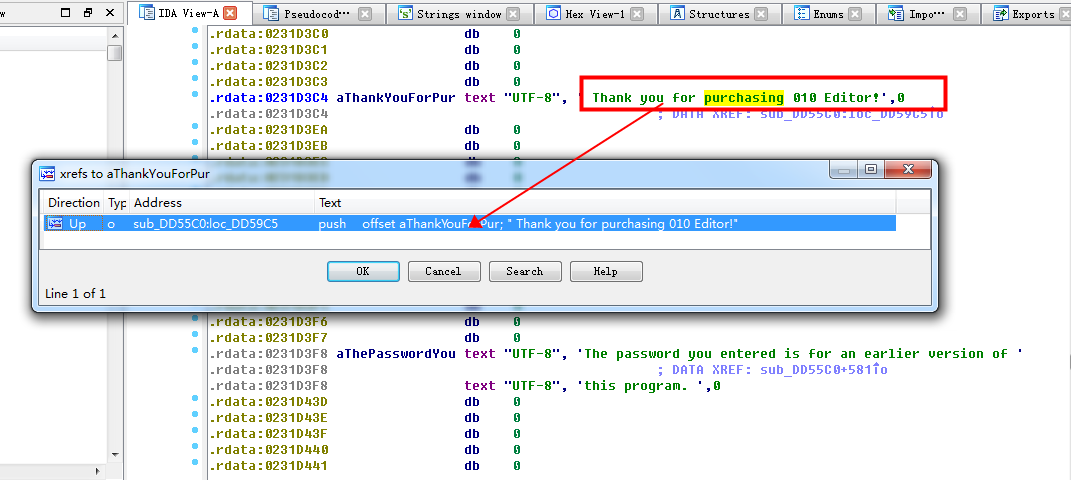Click the Line 1 of 1 status text
Viewport: 1071px width, 480px height.
coord(76,294)
